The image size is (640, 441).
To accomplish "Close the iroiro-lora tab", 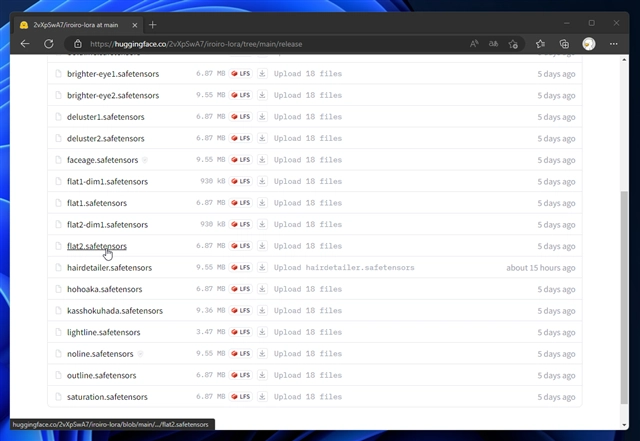I will click(x=135, y=25).
